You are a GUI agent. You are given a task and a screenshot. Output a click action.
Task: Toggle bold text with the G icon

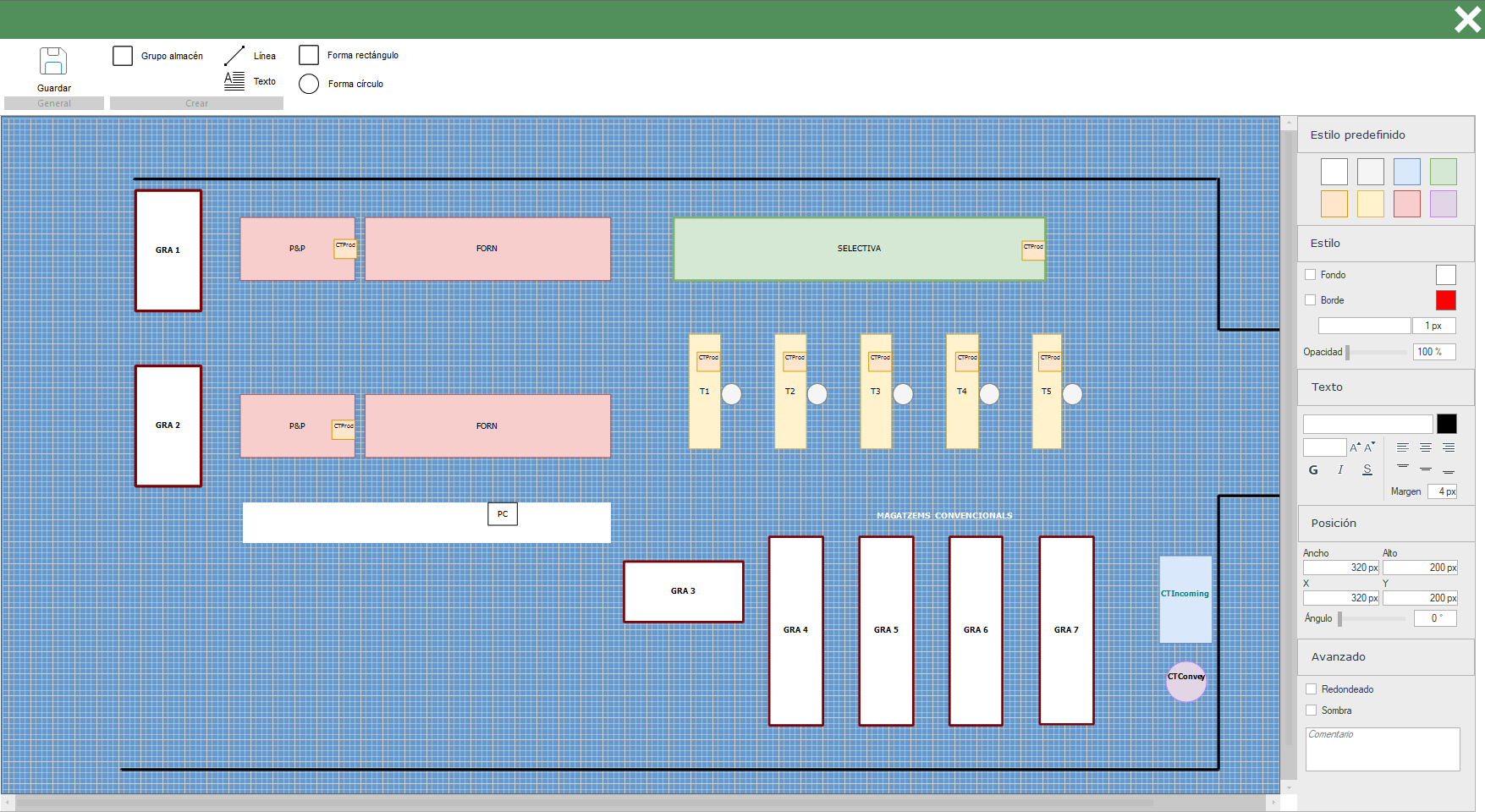click(x=1313, y=470)
